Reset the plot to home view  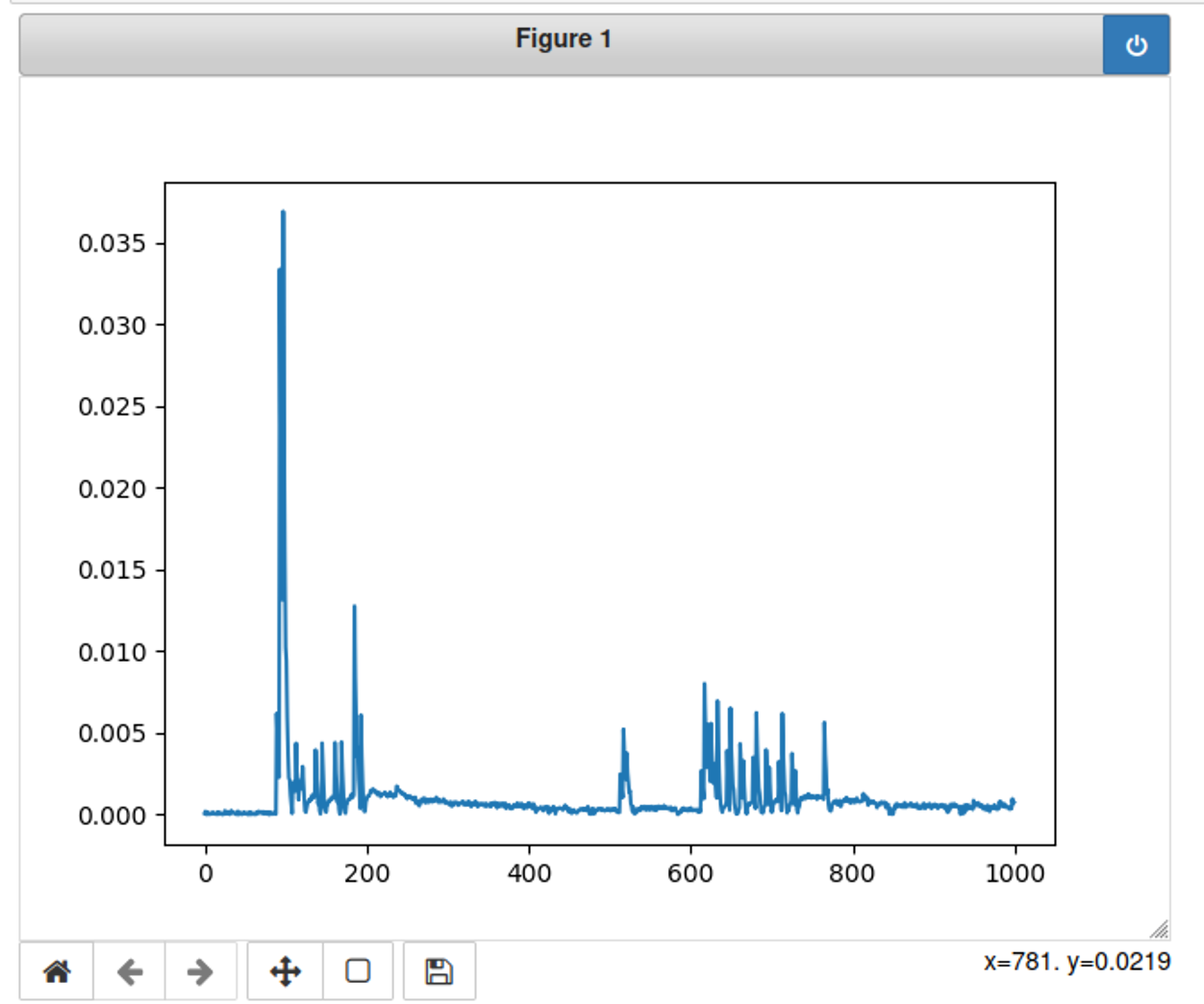[57, 971]
